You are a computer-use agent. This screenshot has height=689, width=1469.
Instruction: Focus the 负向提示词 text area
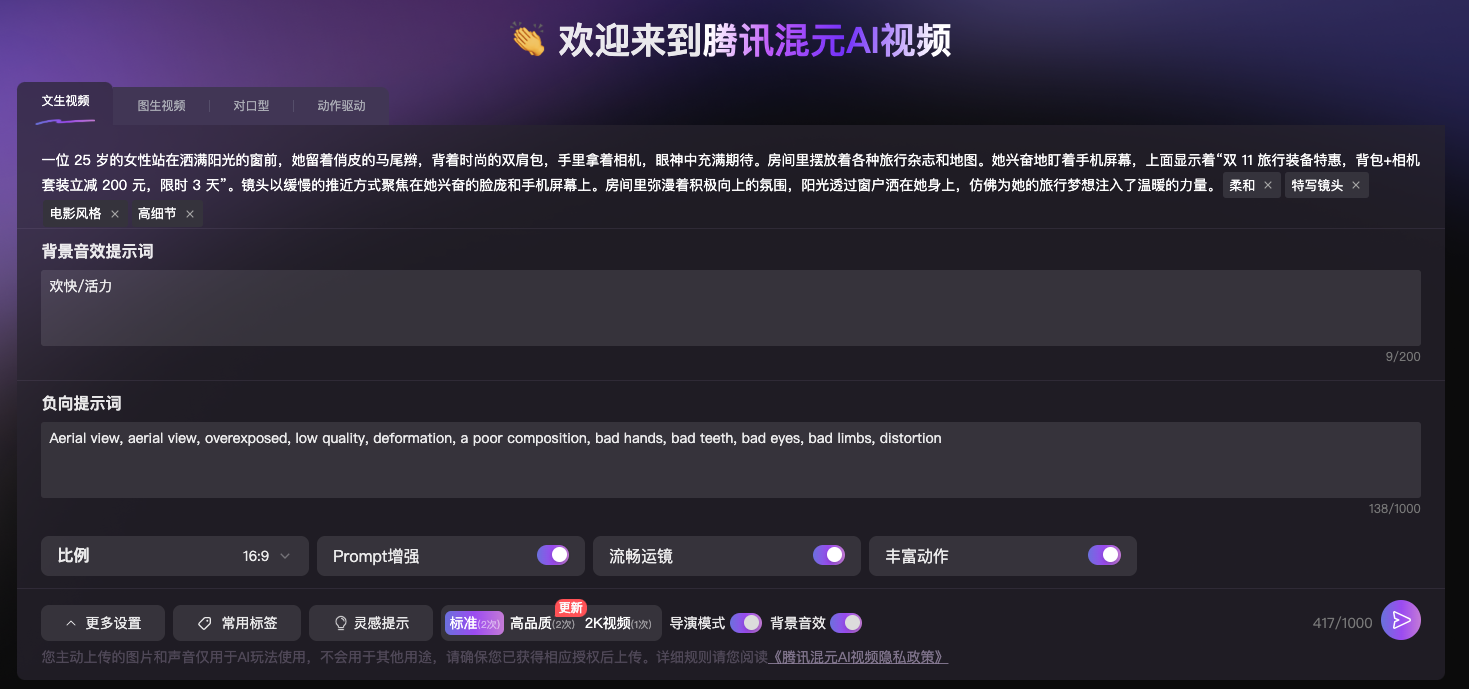pos(731,460)
